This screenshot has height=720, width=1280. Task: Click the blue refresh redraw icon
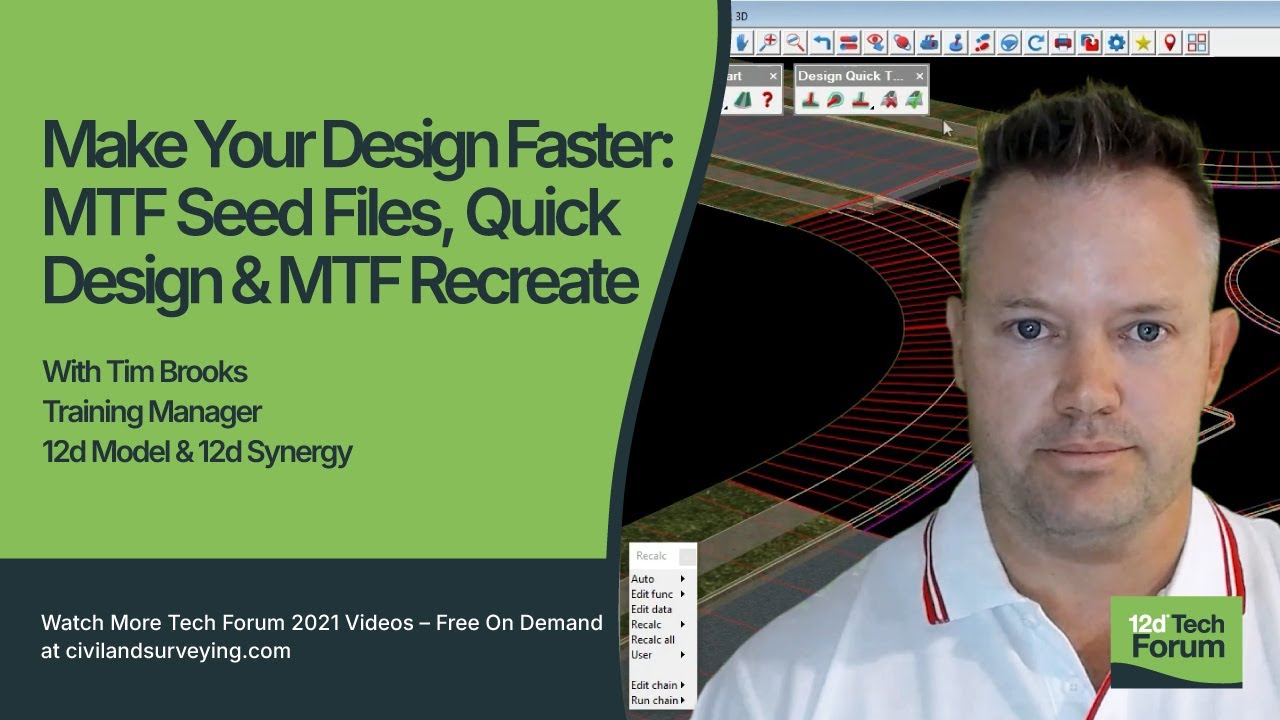point(1037,42)
